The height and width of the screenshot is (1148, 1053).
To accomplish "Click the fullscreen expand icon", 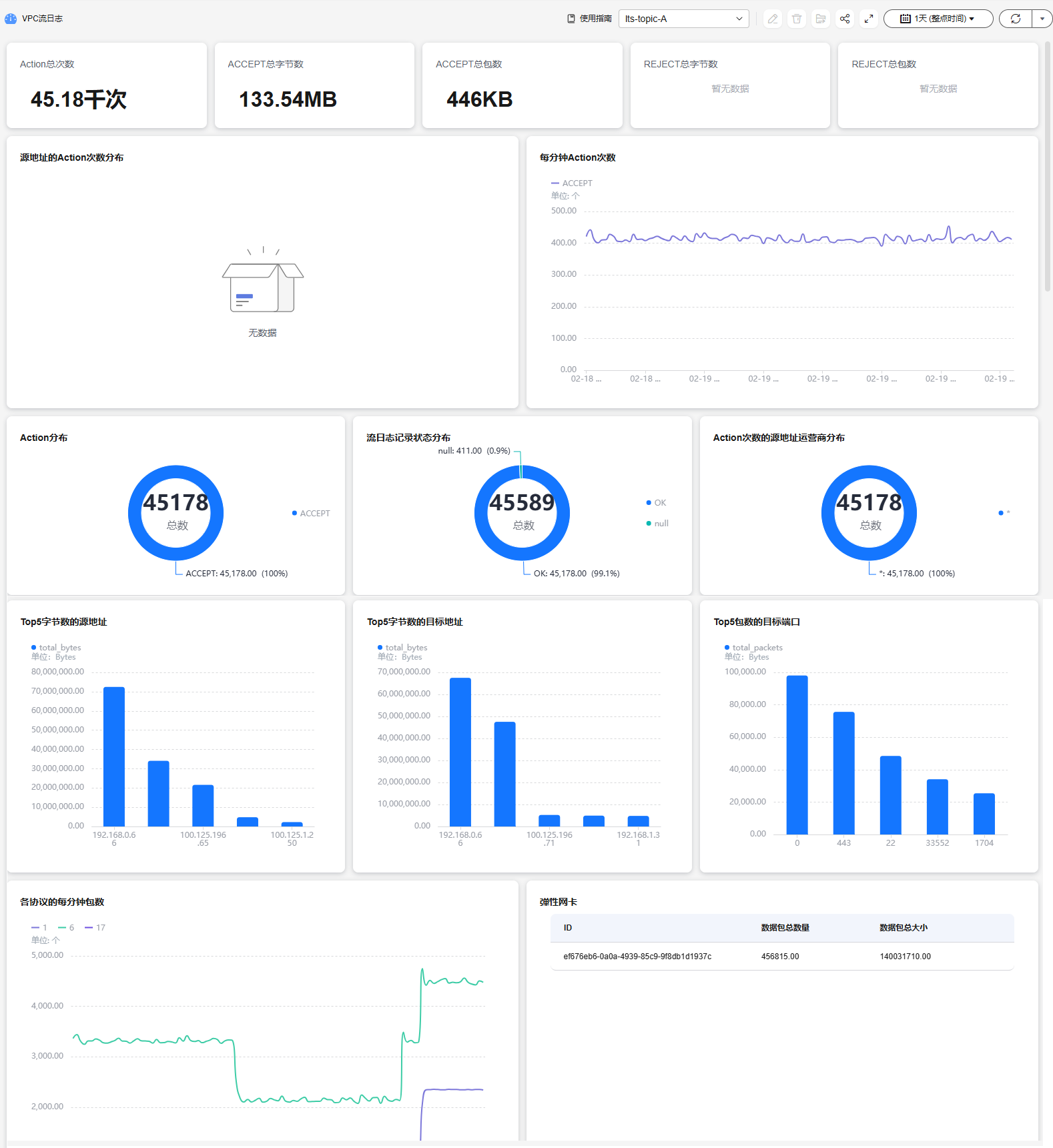I will 869,19.
